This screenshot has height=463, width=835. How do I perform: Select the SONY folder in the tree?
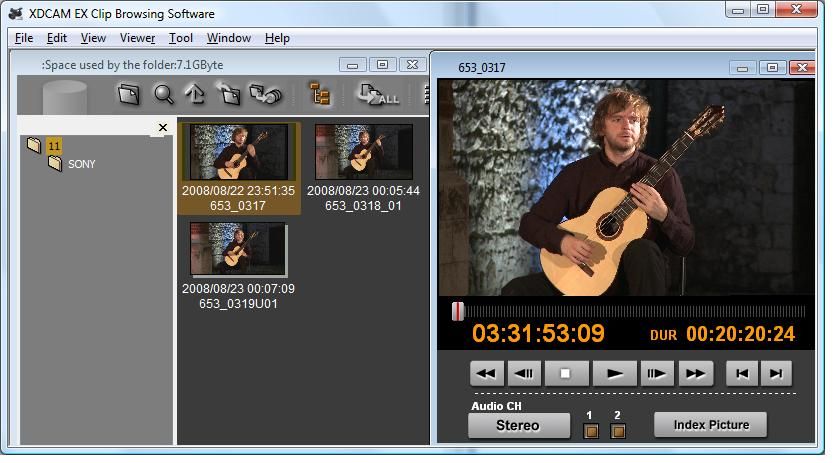81,164
